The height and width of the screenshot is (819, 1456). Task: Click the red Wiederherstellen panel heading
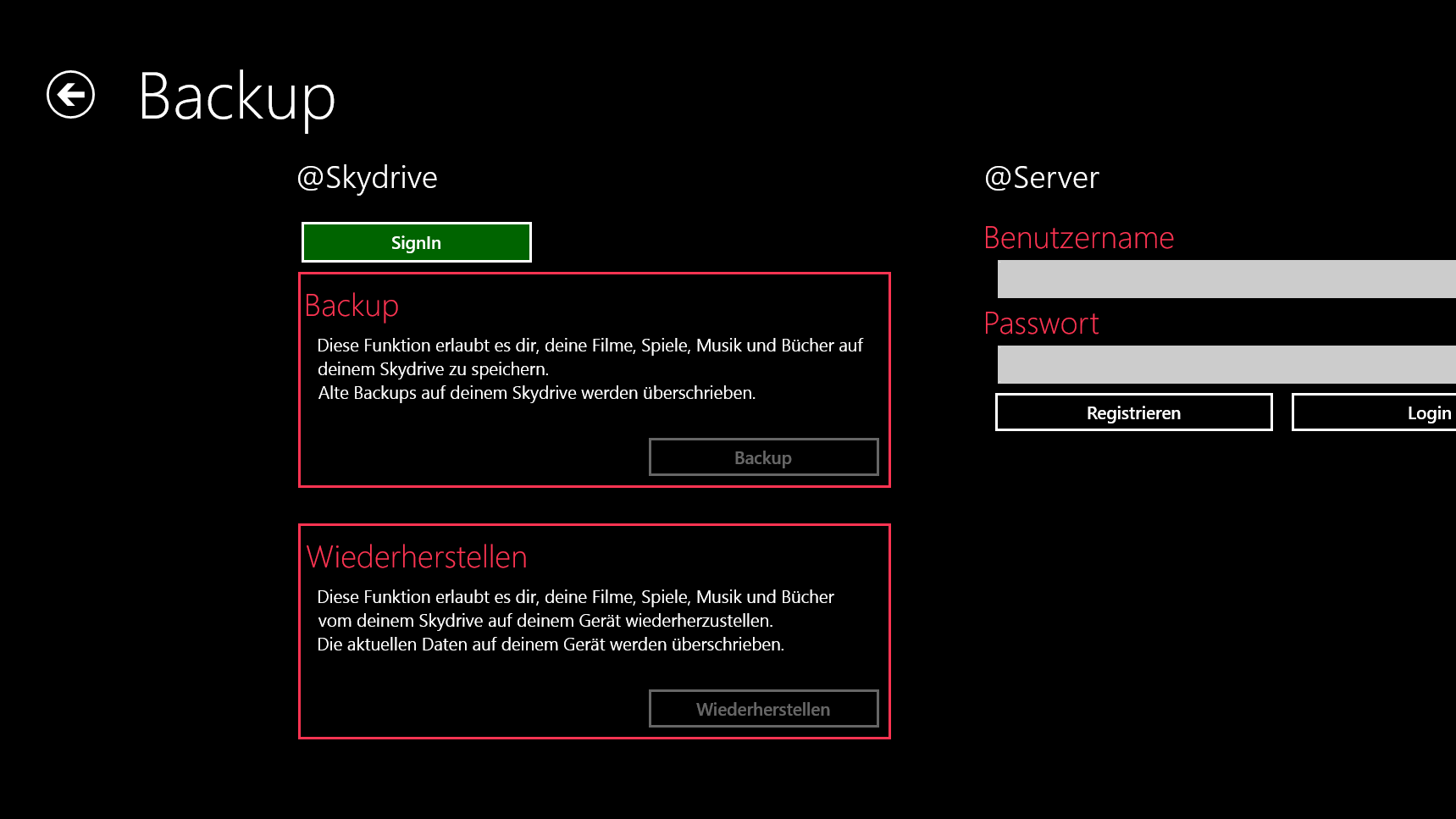417,557
